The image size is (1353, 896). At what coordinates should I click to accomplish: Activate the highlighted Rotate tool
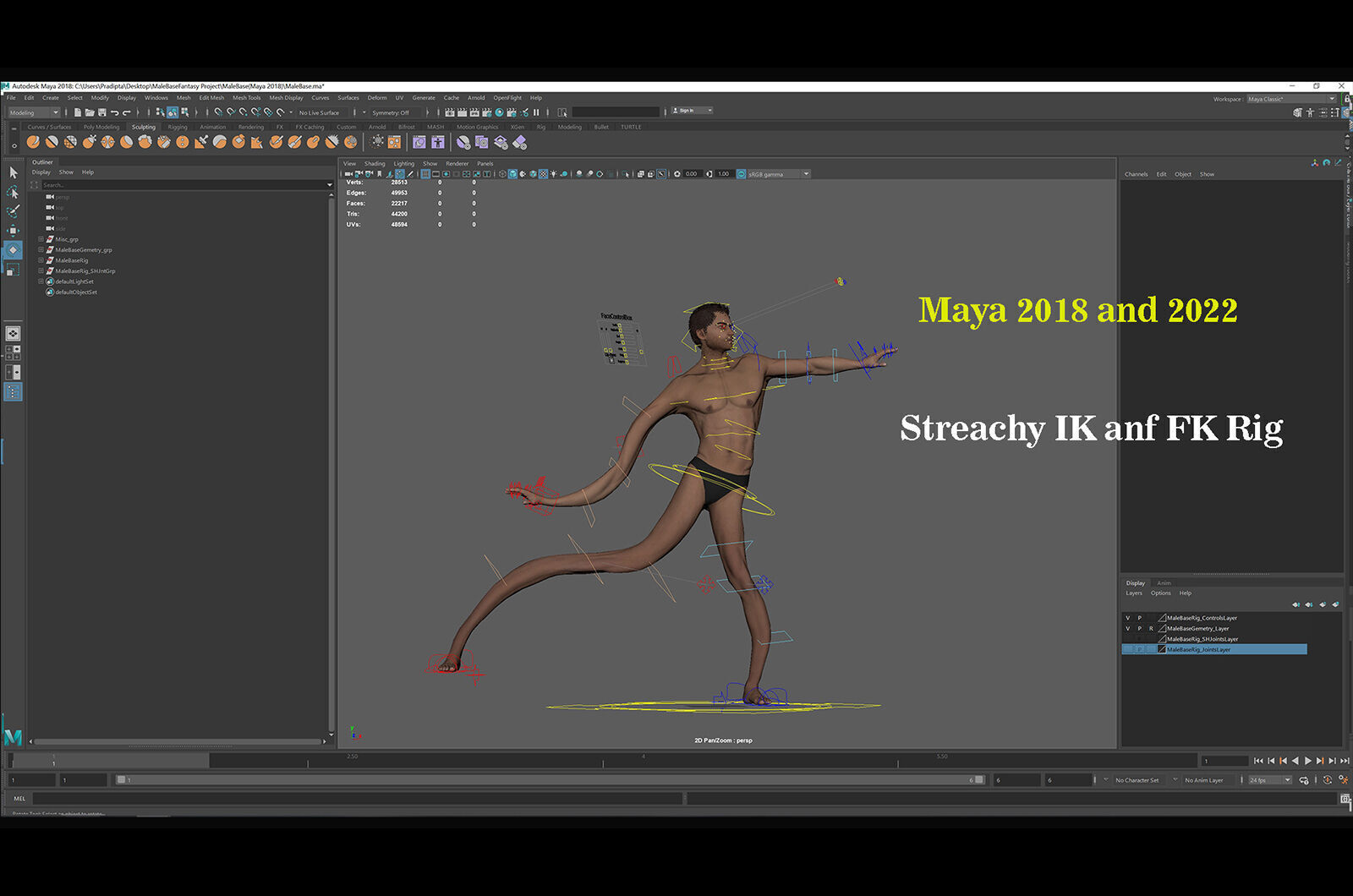[x=13, y=250]
